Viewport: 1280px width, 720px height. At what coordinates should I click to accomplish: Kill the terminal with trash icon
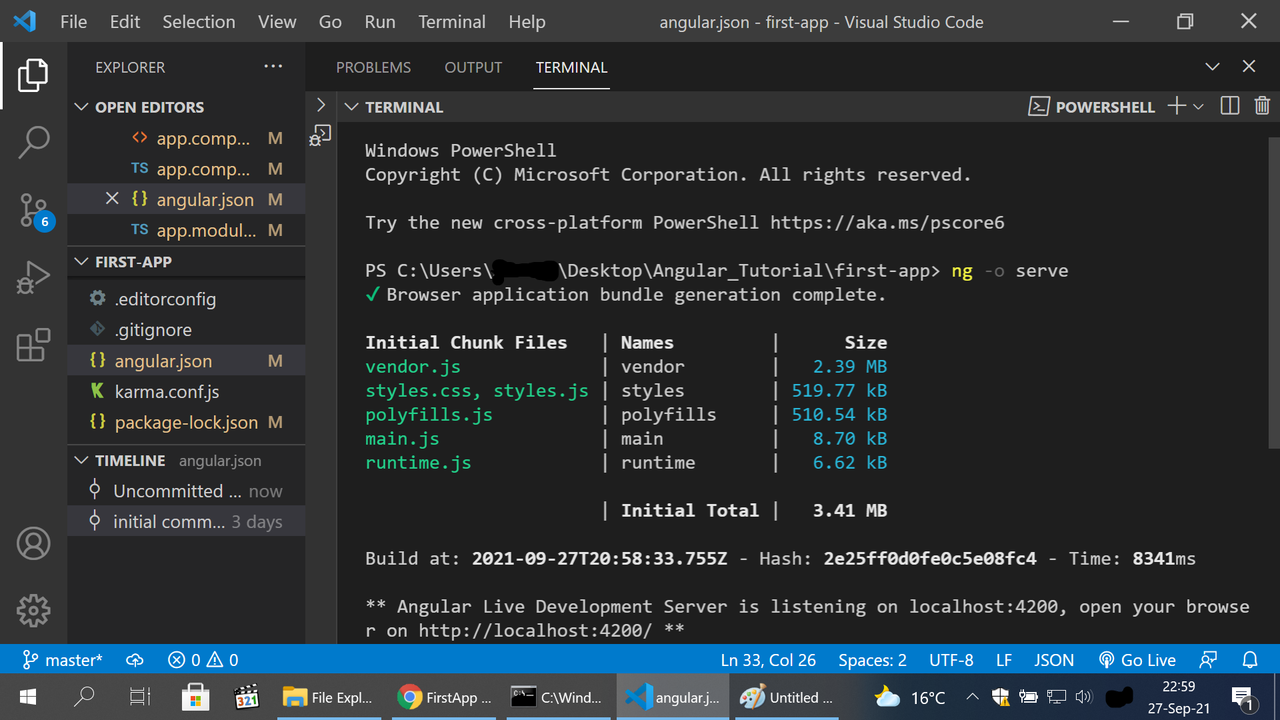1262,106
